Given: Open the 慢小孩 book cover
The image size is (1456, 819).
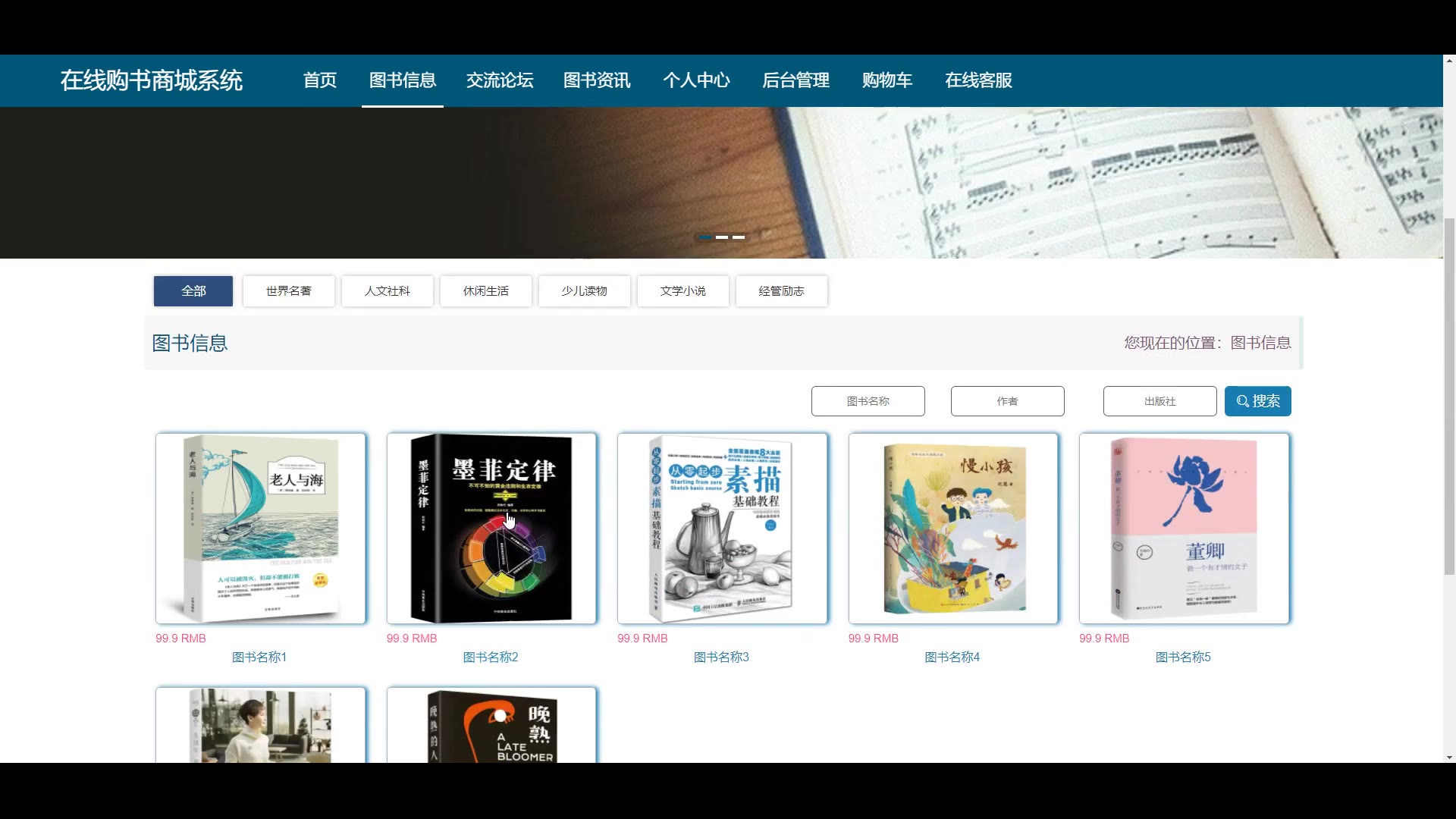Looking at the screenshot, I should point(953,529).
